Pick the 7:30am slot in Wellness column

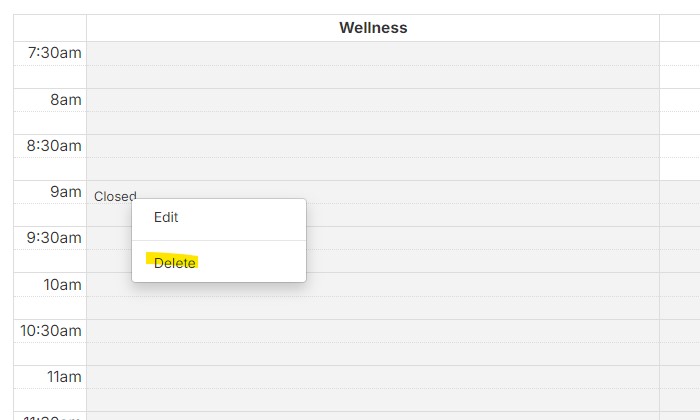(373, 54)
